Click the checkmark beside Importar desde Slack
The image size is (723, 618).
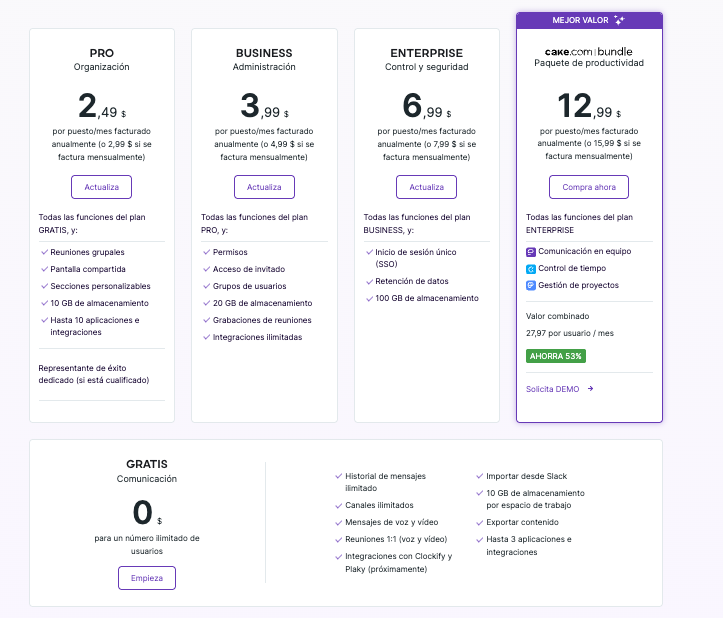[x=479, y=476]
